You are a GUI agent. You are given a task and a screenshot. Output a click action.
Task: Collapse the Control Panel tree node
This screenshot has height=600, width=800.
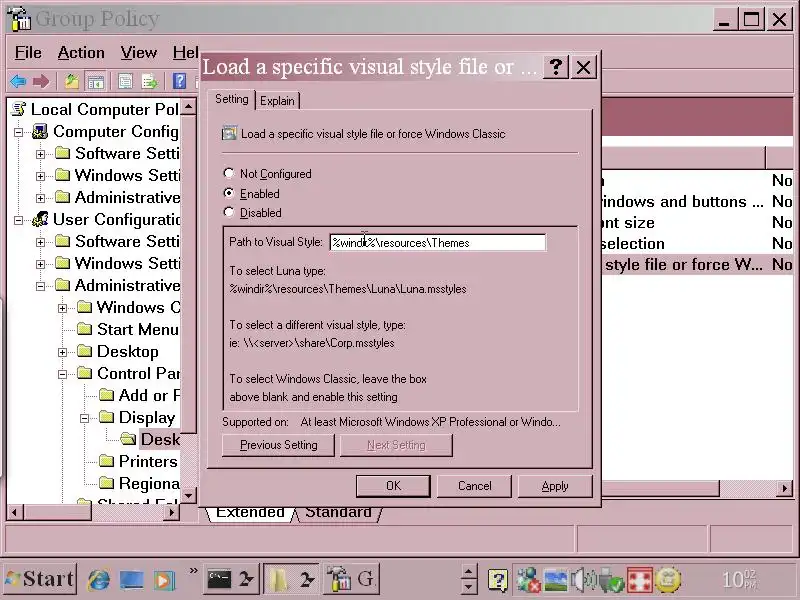click(62, 374)
